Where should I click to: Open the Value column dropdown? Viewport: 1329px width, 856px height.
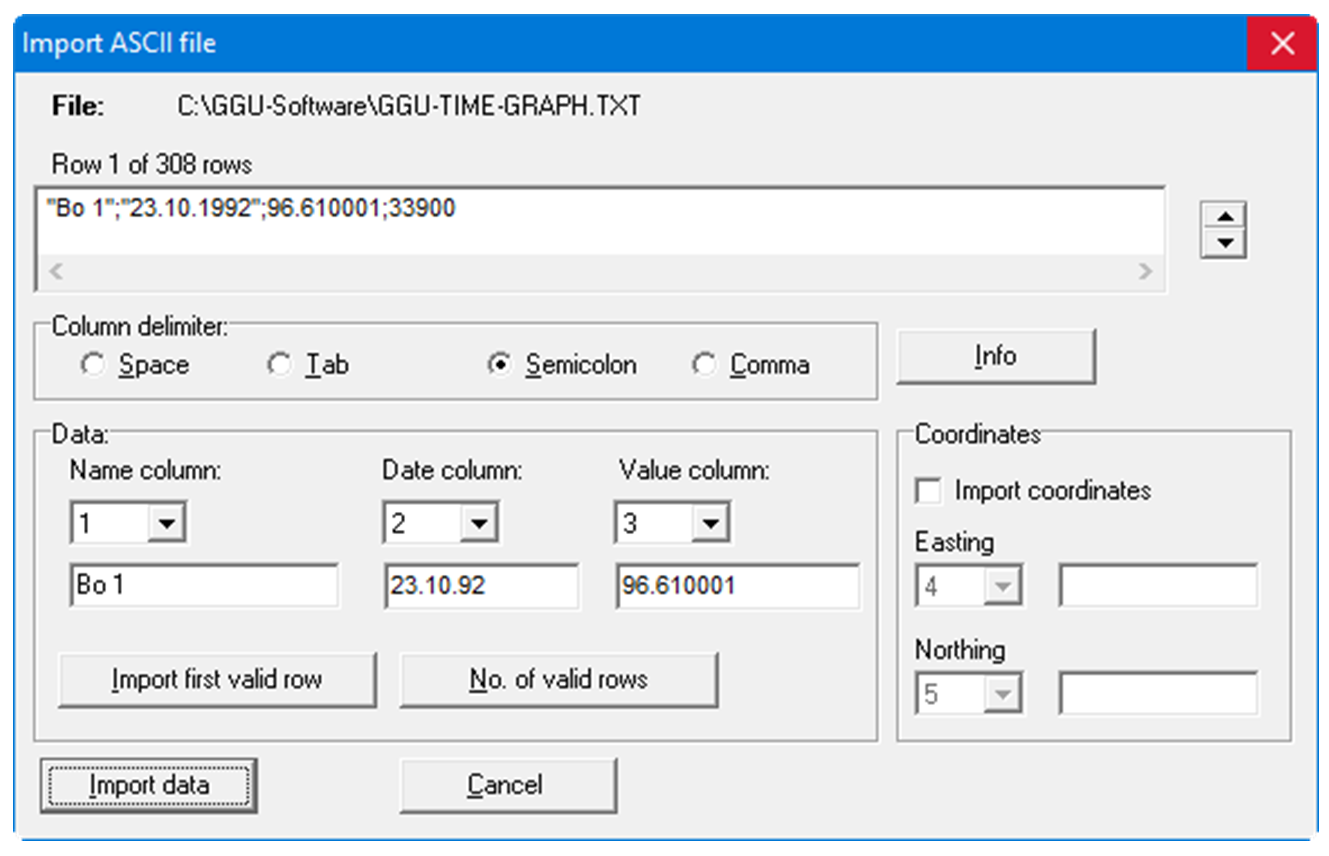point(710,524)
